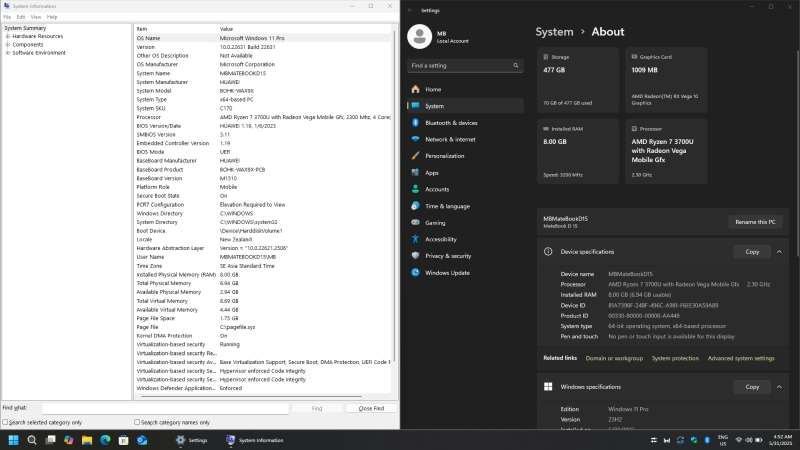This screenshot has height=450, width=800.
Task: Click System breadcrumb in Settings header
Action: coord(554,32)
